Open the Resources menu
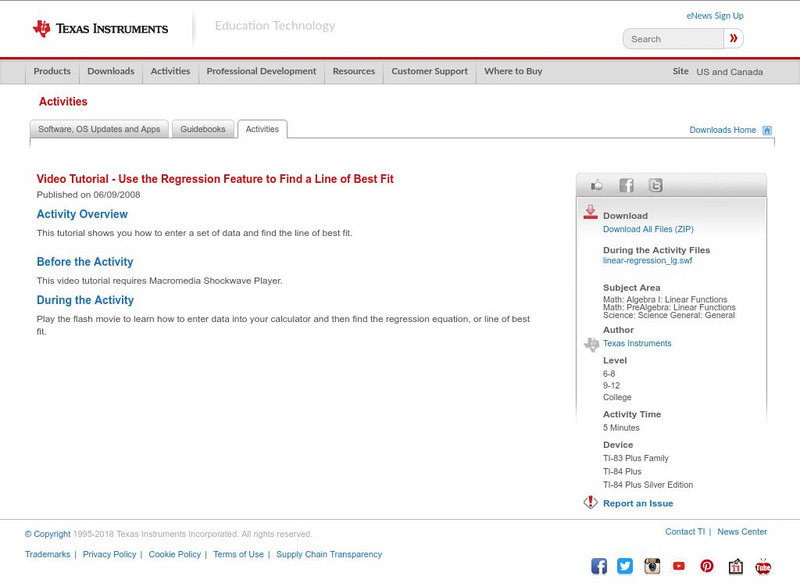This screenshot has width=800, height=587. coord(354,71)
